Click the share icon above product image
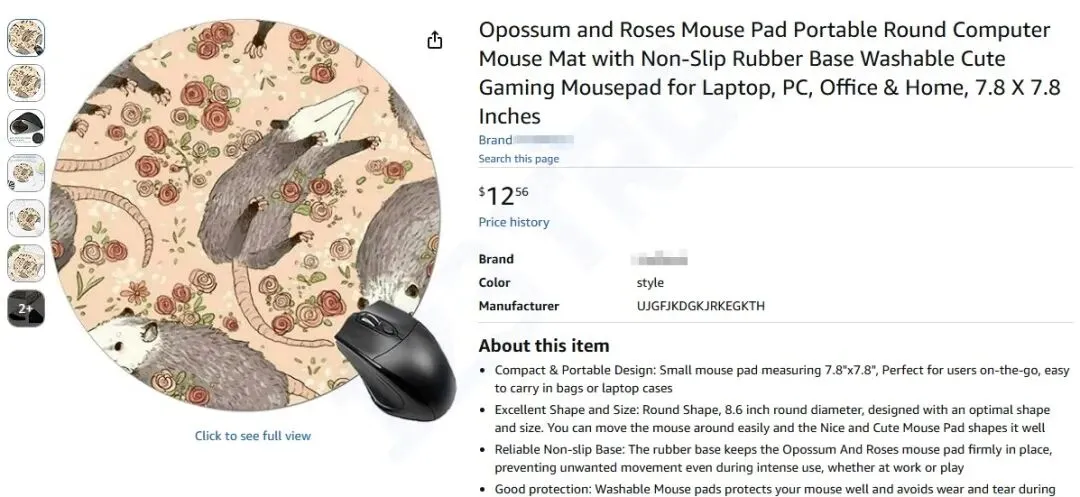 click(435, 41)
